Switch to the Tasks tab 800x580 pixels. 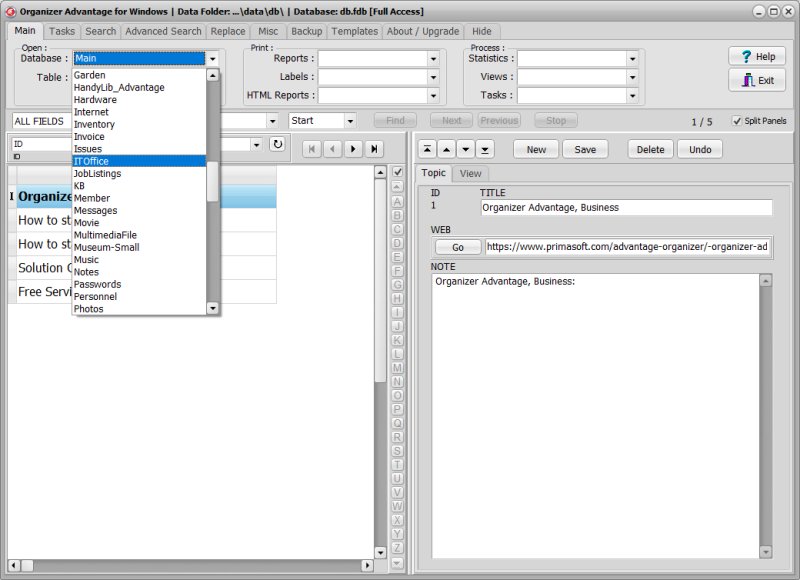62,31
